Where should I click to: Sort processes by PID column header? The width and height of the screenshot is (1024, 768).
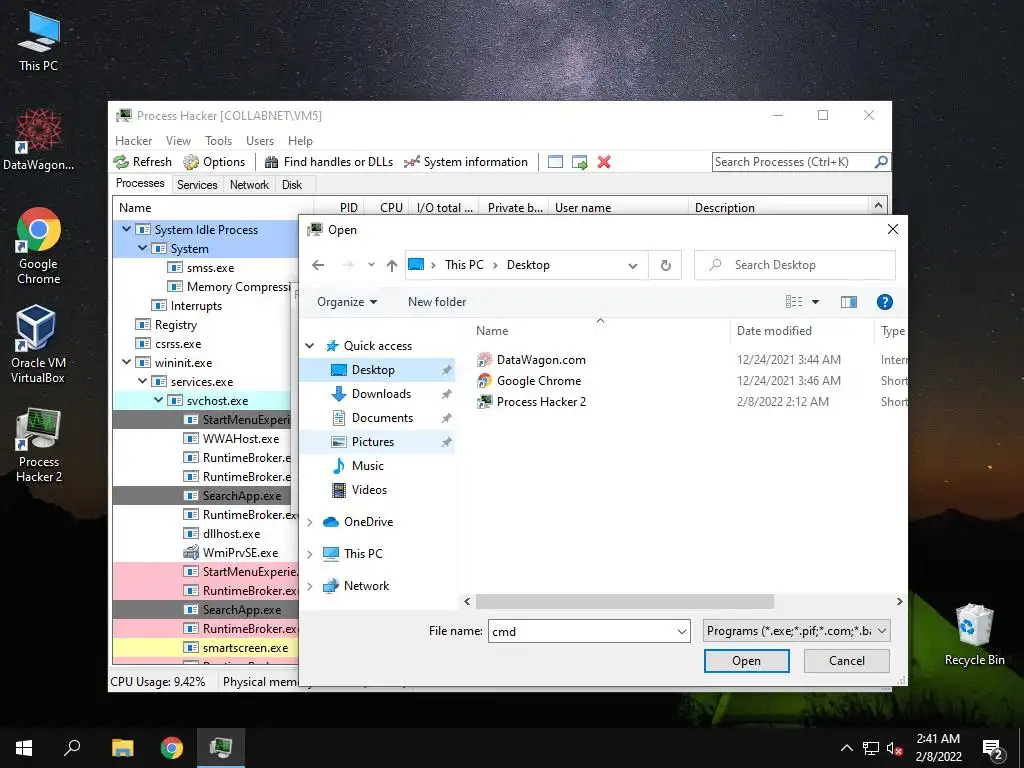pos(339,207)
